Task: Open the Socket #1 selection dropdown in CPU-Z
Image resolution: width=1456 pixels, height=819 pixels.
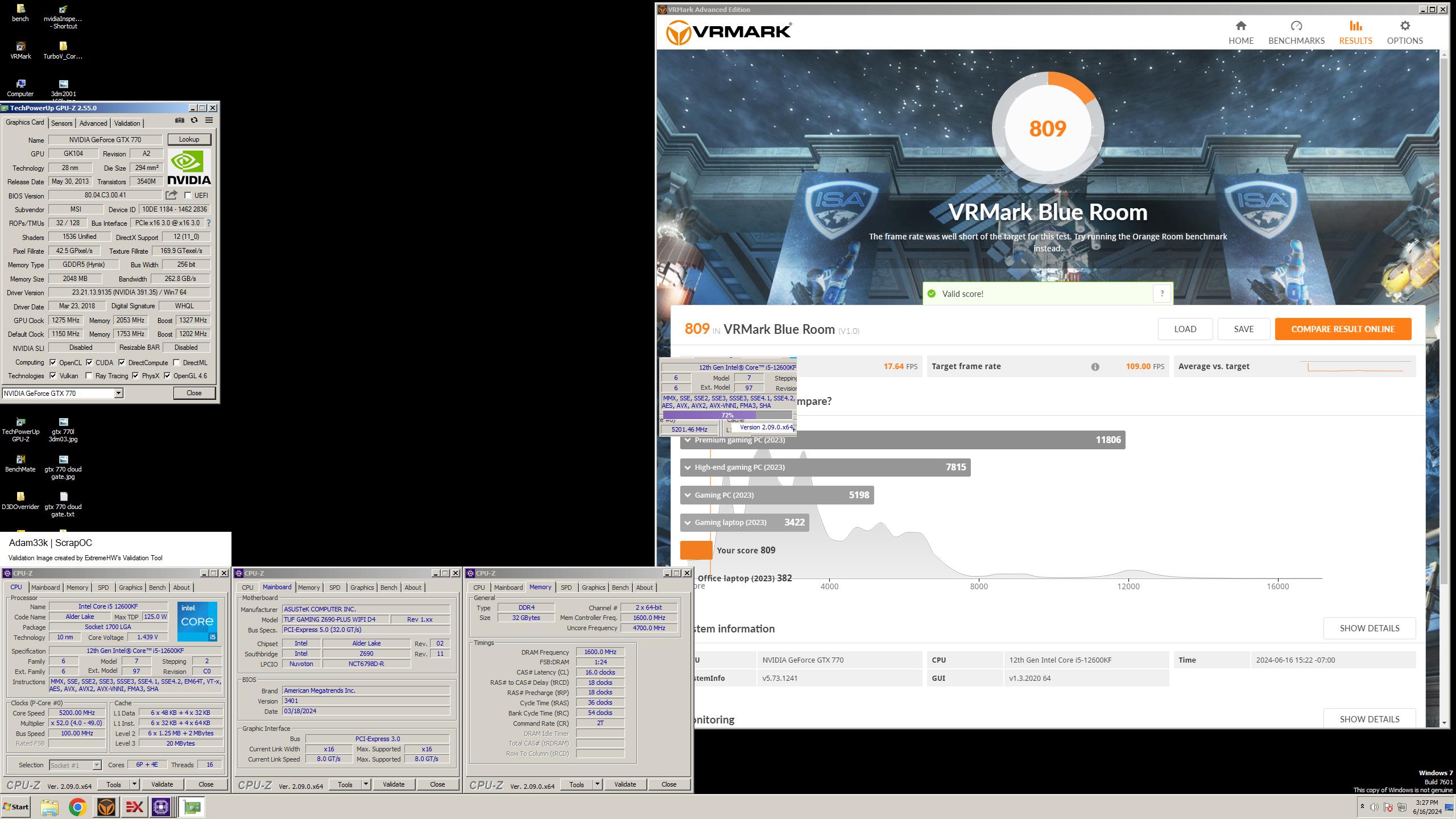Action: [75, 765]
